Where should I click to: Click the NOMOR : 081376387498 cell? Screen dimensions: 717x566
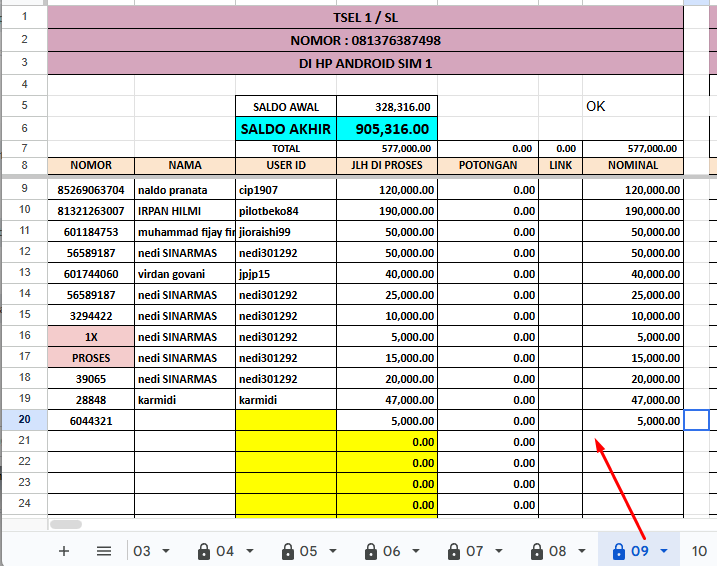click(x=365, y=40)
